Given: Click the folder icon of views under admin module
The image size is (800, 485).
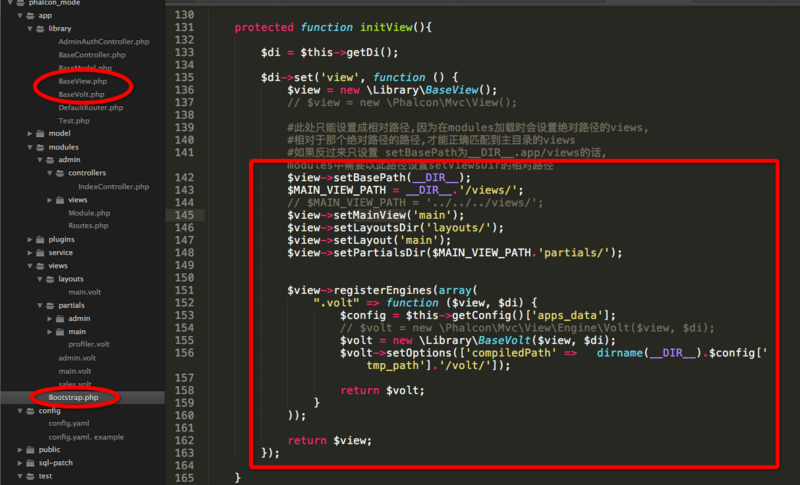Looking at the screenshot, I should (60, 200).
